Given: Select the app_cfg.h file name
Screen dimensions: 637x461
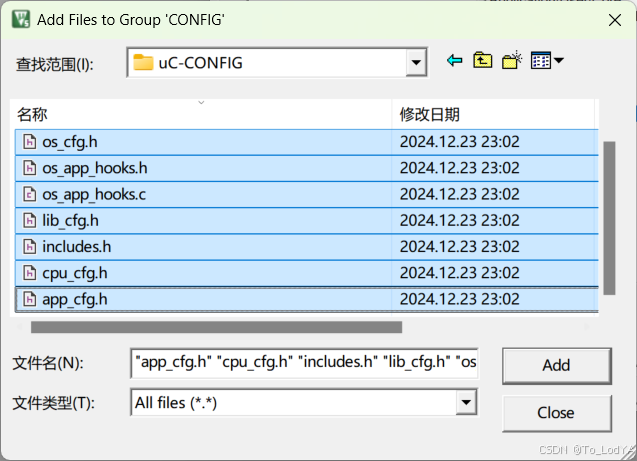Looking at the screenshot, I should pyautogui.click(x=75, y=300).
